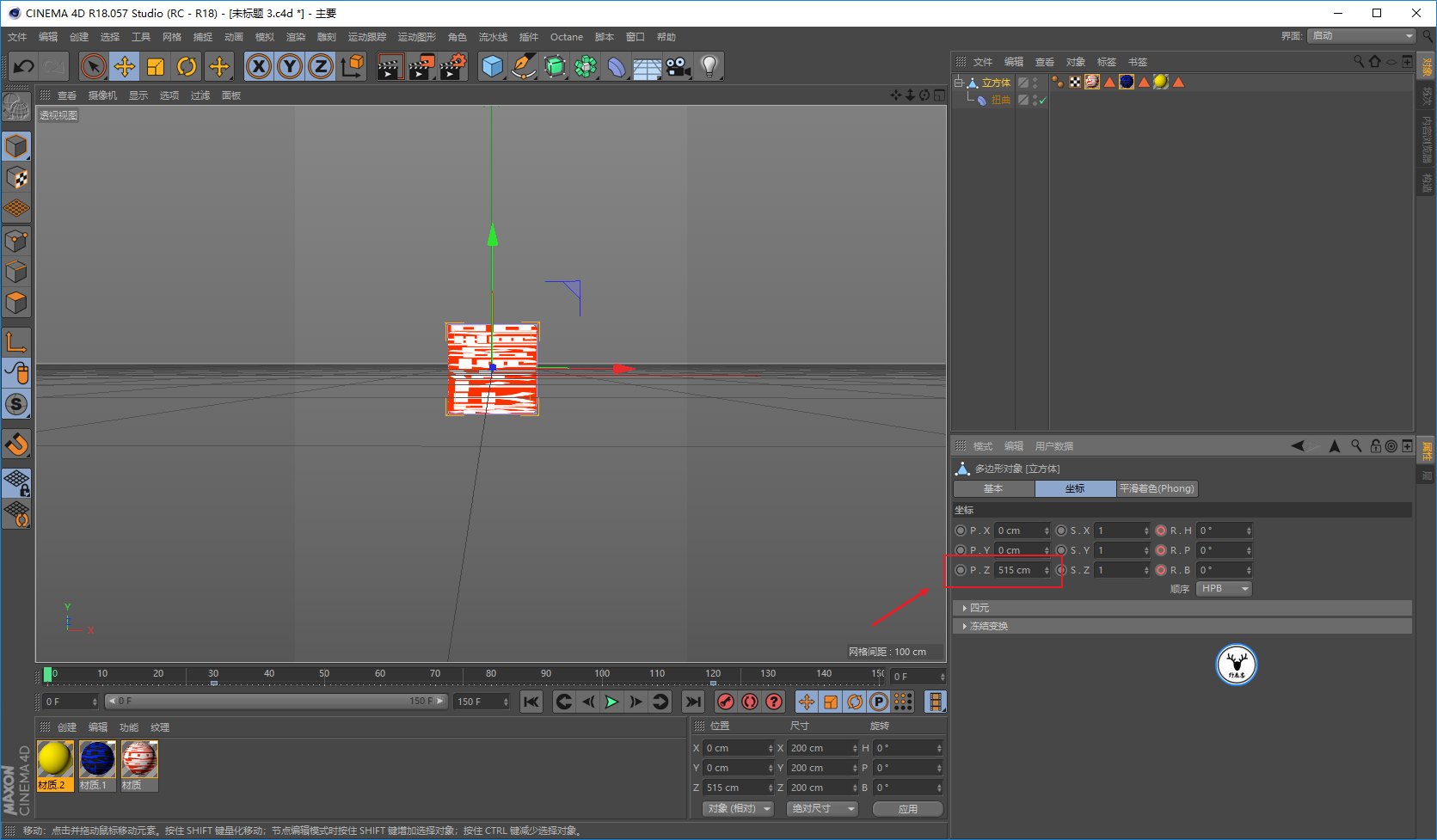The image size is (1437, 840).
Task: Toggle R . H animation radio dot
Action: (1161, 530)
